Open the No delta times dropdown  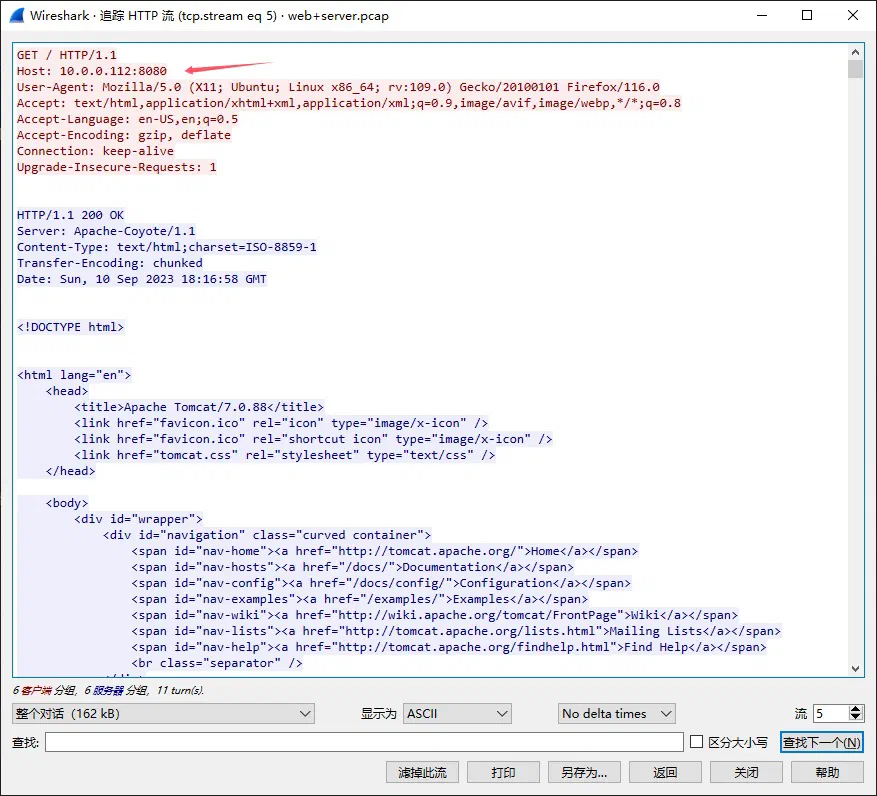point(616,713)
